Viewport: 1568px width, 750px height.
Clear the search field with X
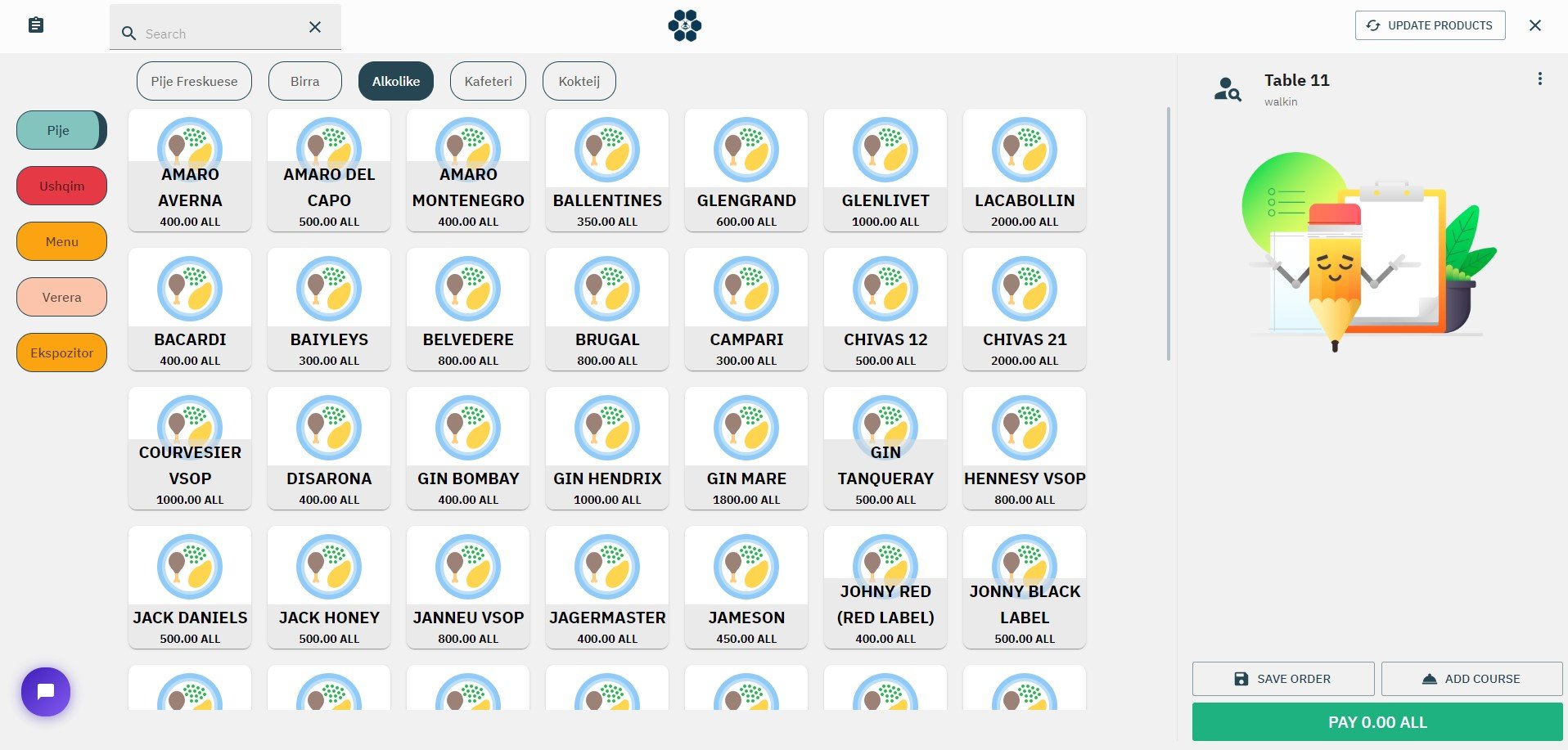(x=315, y=27)
